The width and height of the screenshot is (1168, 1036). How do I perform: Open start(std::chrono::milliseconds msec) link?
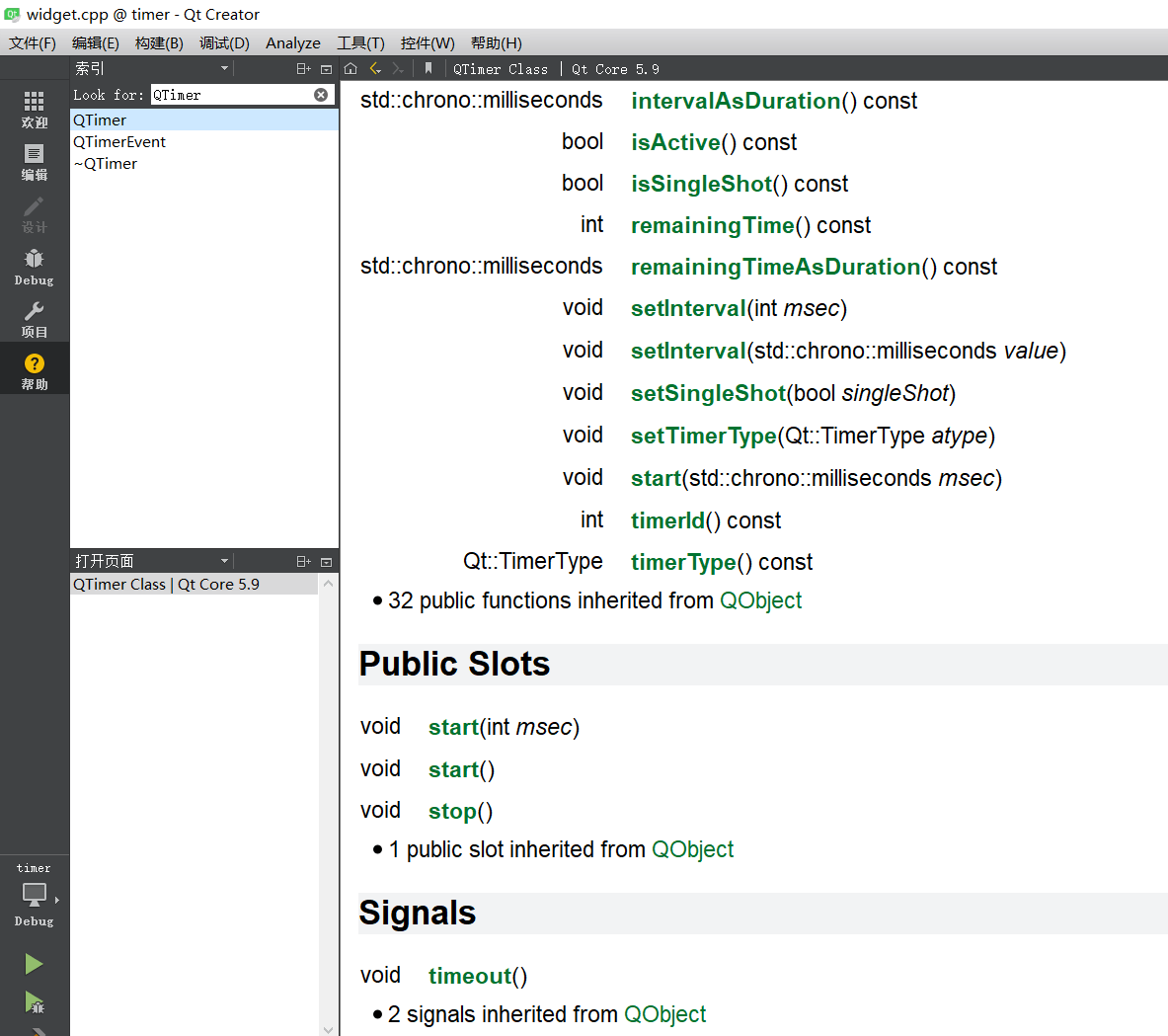[x=657, y=479]
